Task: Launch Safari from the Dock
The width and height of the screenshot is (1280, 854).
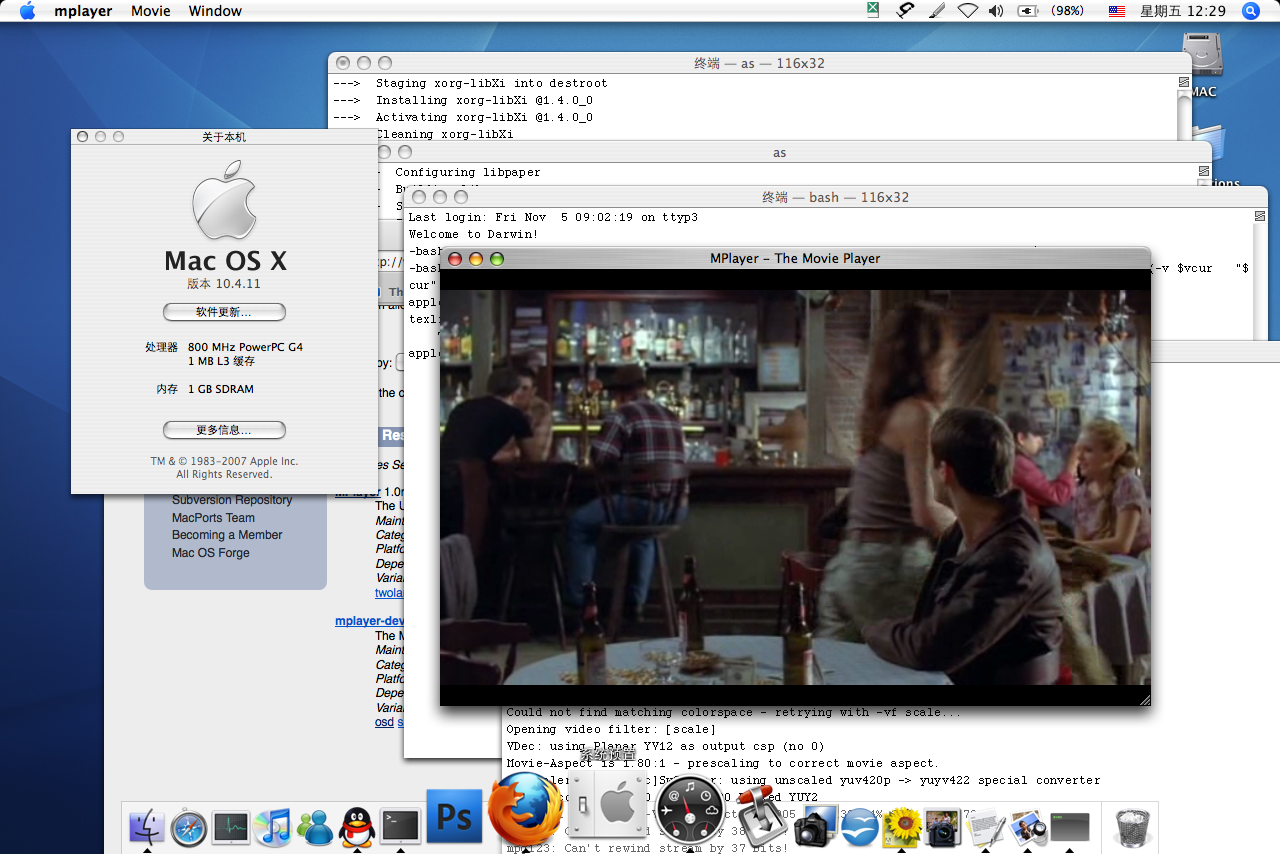Action: (189, 827)
